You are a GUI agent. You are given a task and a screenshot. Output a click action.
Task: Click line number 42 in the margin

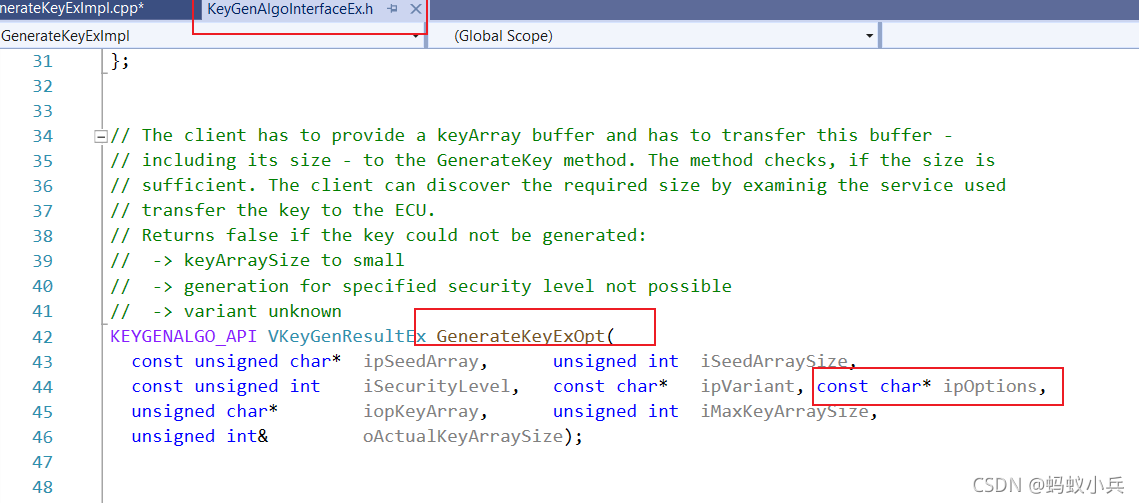click(43, 337)
